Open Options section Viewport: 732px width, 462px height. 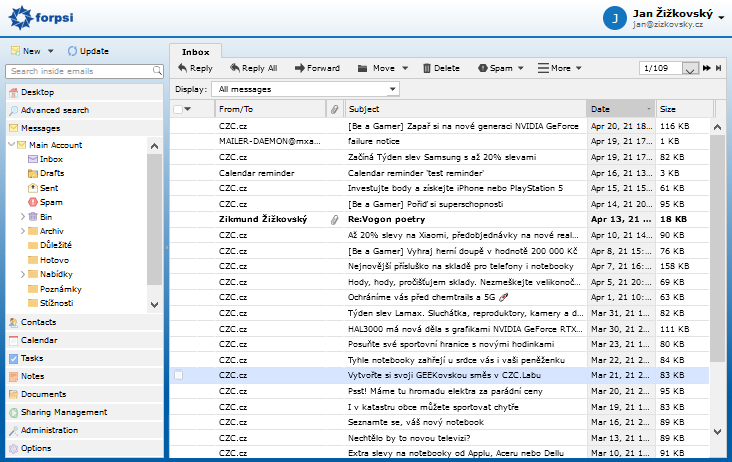84,448
